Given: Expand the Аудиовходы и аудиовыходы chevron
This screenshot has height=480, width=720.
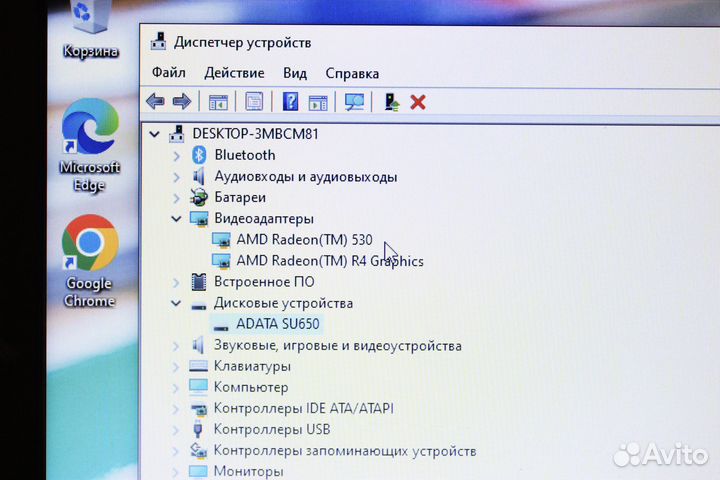Looking at the screenshot, I should point(177,177).
